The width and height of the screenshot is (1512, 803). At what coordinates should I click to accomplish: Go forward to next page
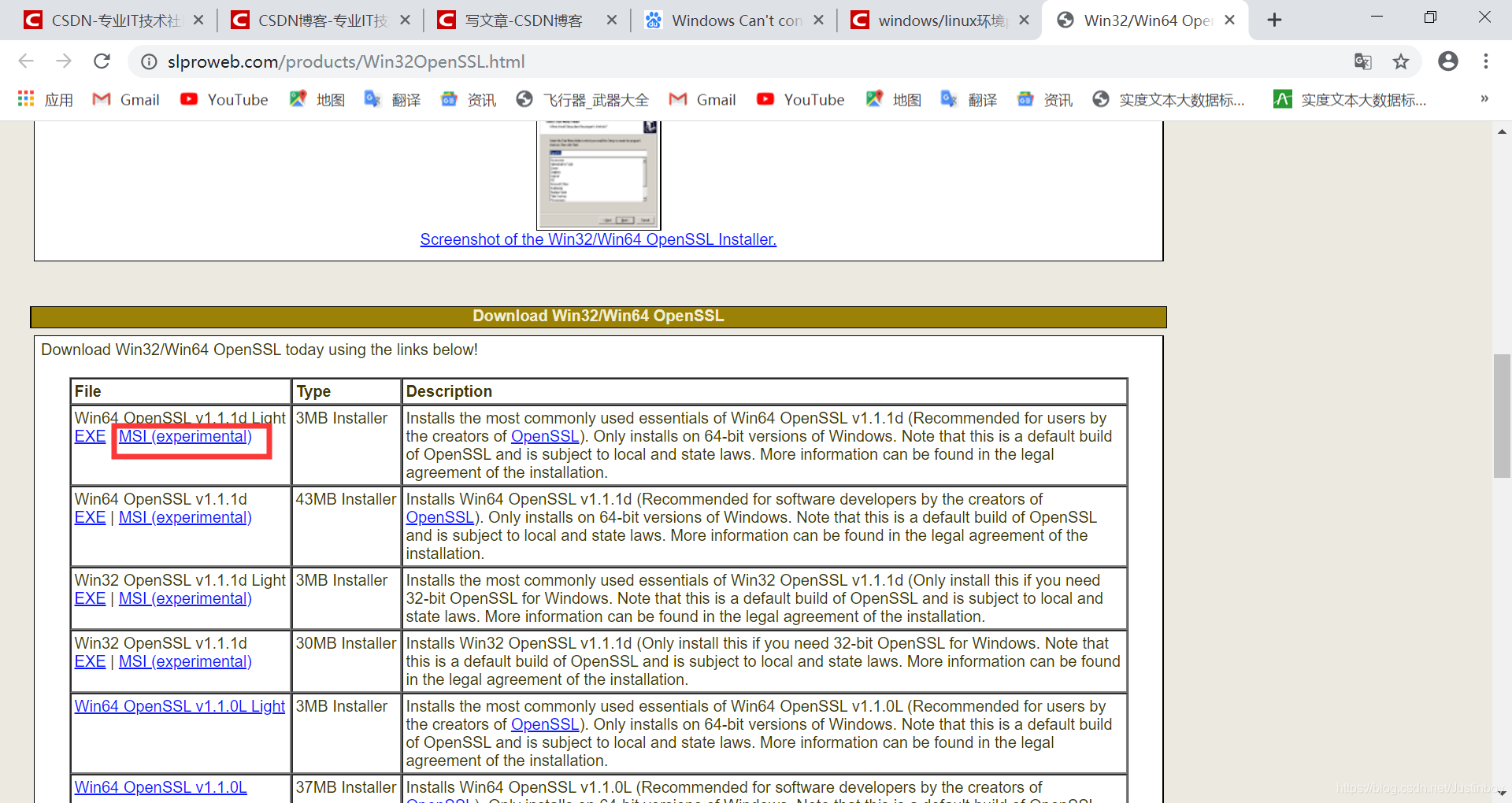pyautogui.click(x=64, y=61)
